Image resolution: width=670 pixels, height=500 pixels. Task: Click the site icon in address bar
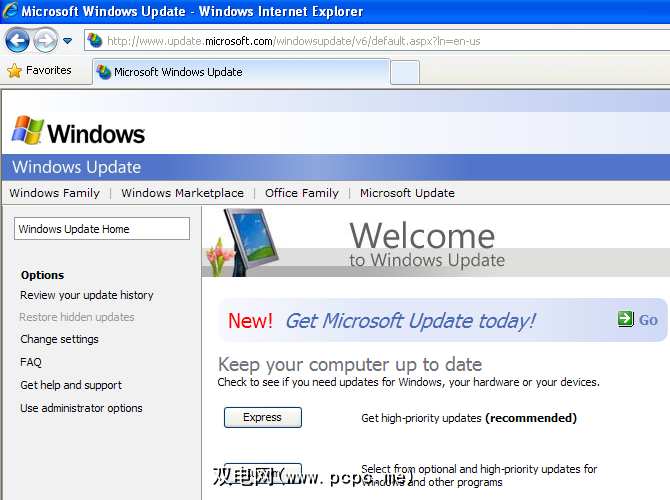[94, 41]
